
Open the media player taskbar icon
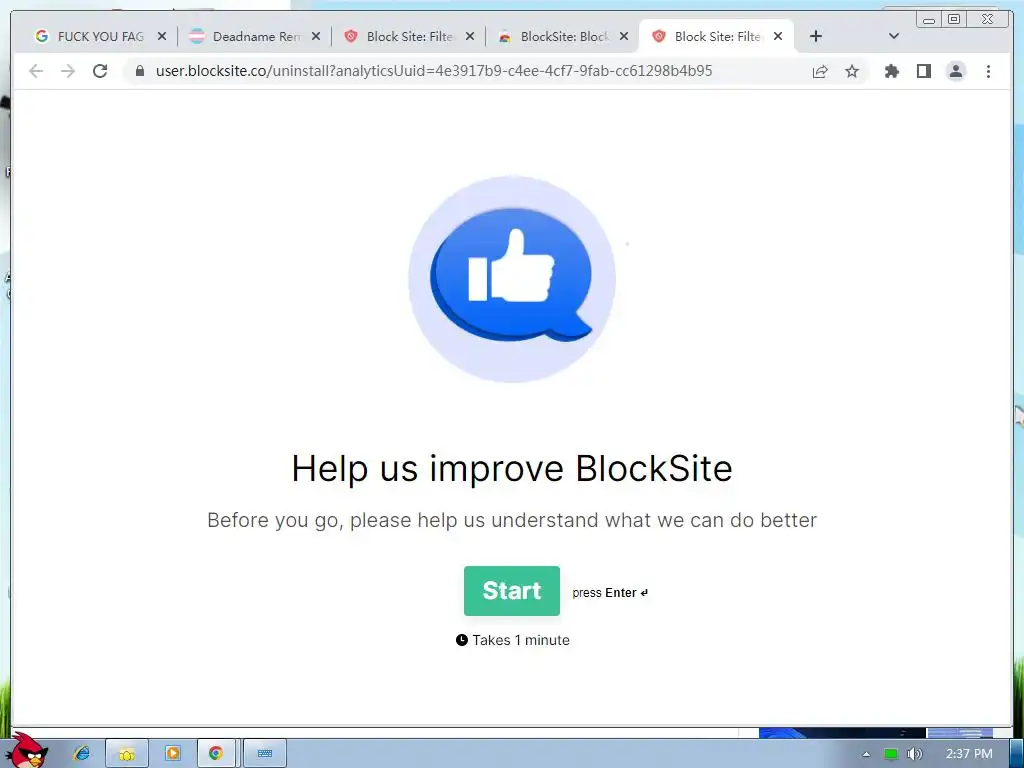coord(172,754)
